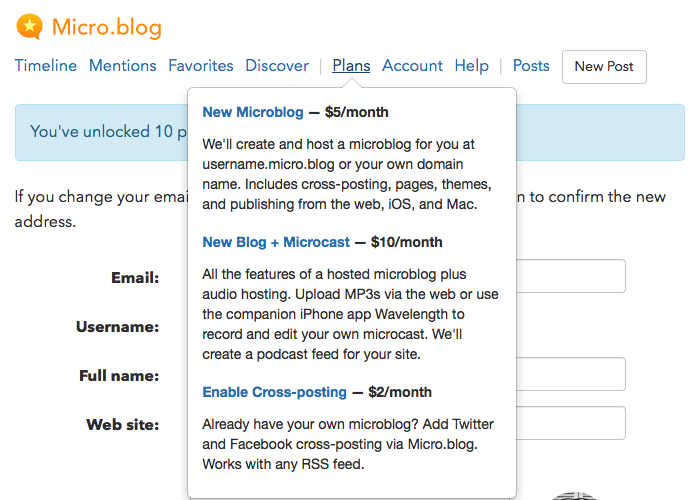
Task: Go to Mentions
Action: 123,65
